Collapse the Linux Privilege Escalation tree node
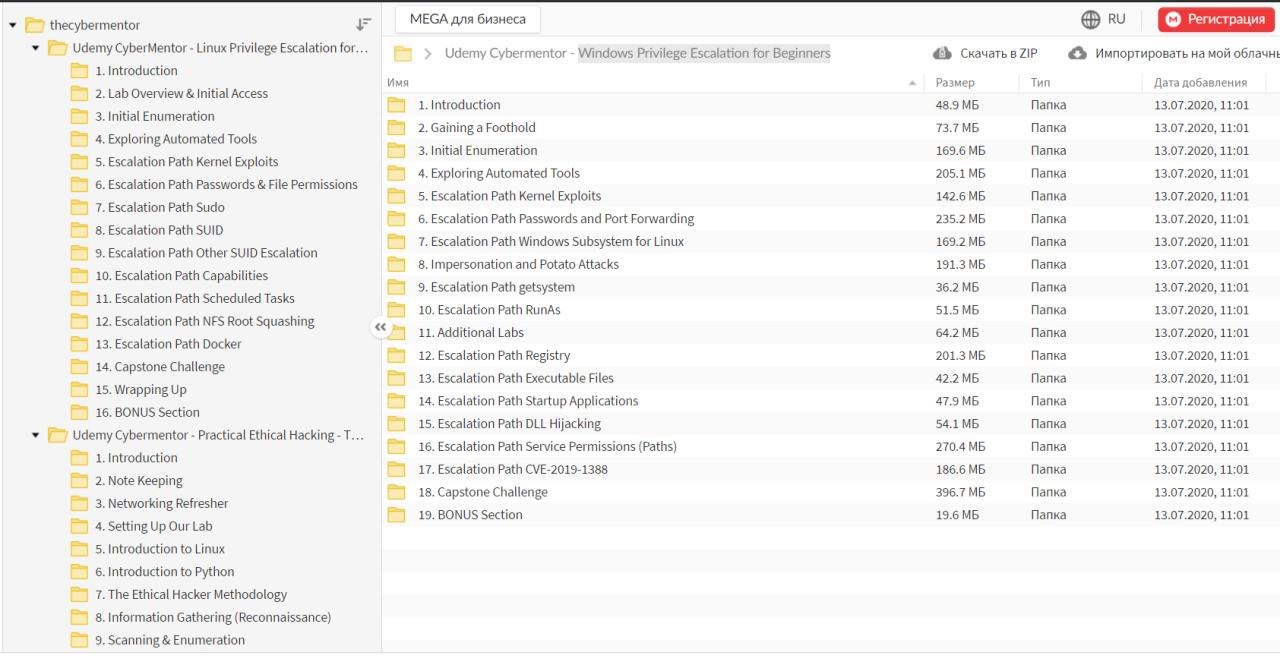This screenshot has height=668, width=1280. tap(36, 48)
